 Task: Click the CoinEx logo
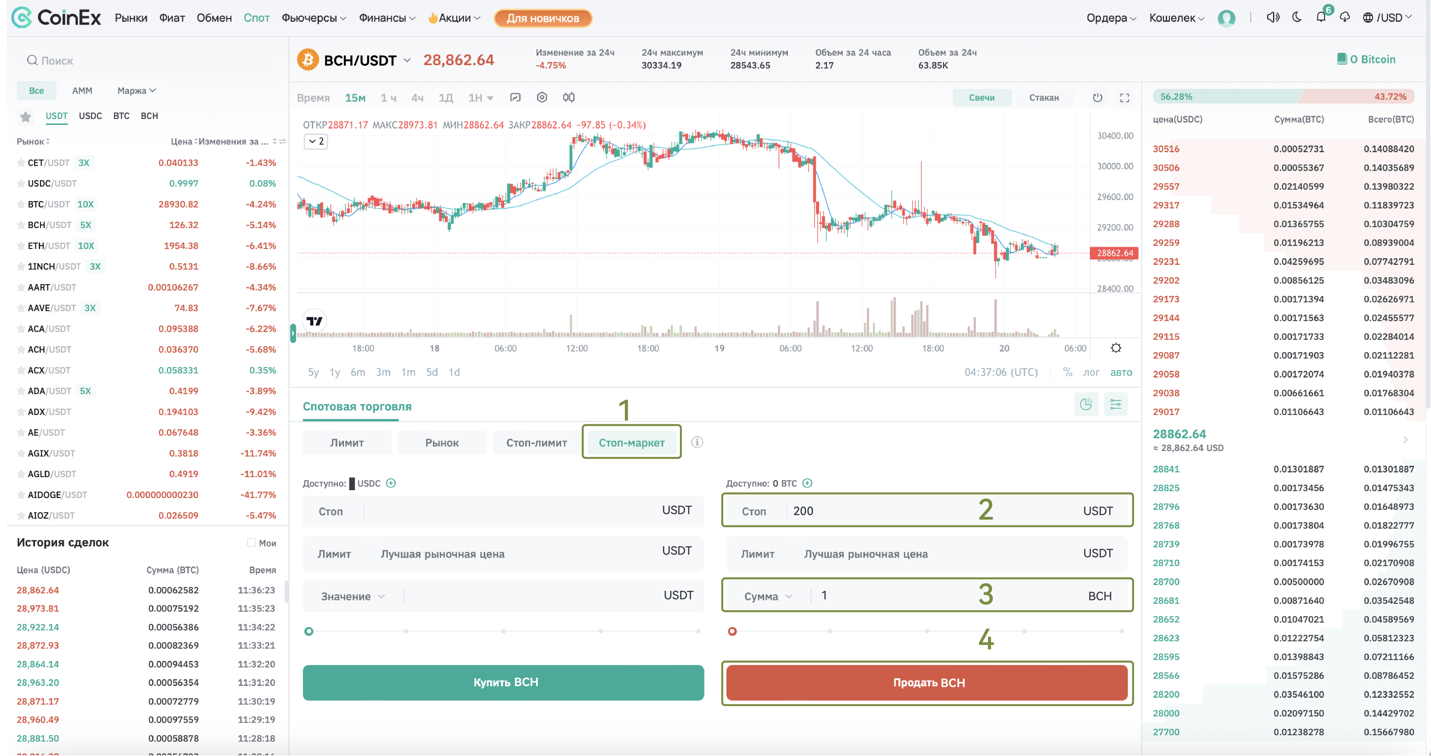[x=54, y=17]
